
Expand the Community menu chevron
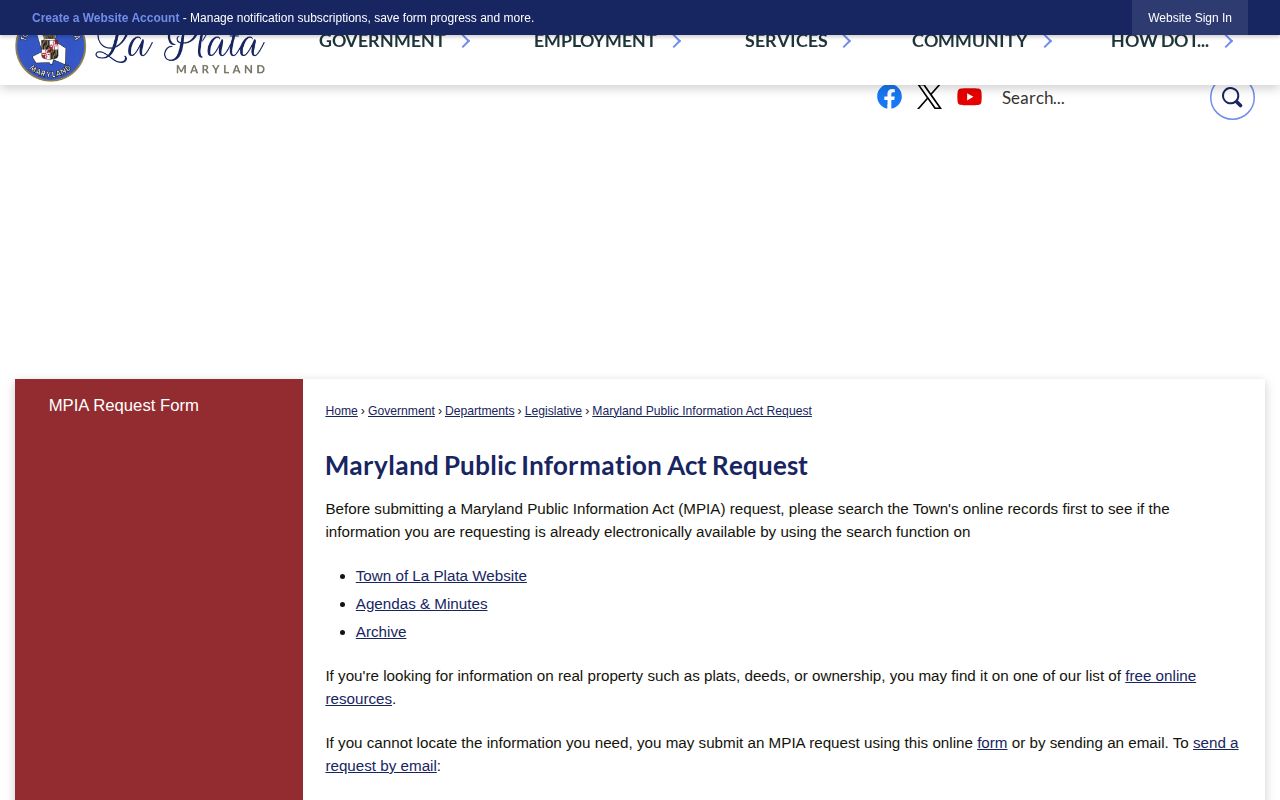tap(1048, 41)
